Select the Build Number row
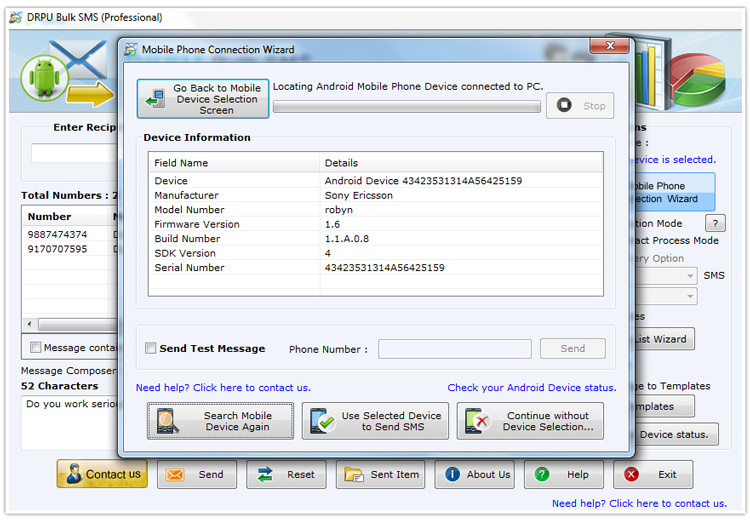750x520 pixels. 375,238
